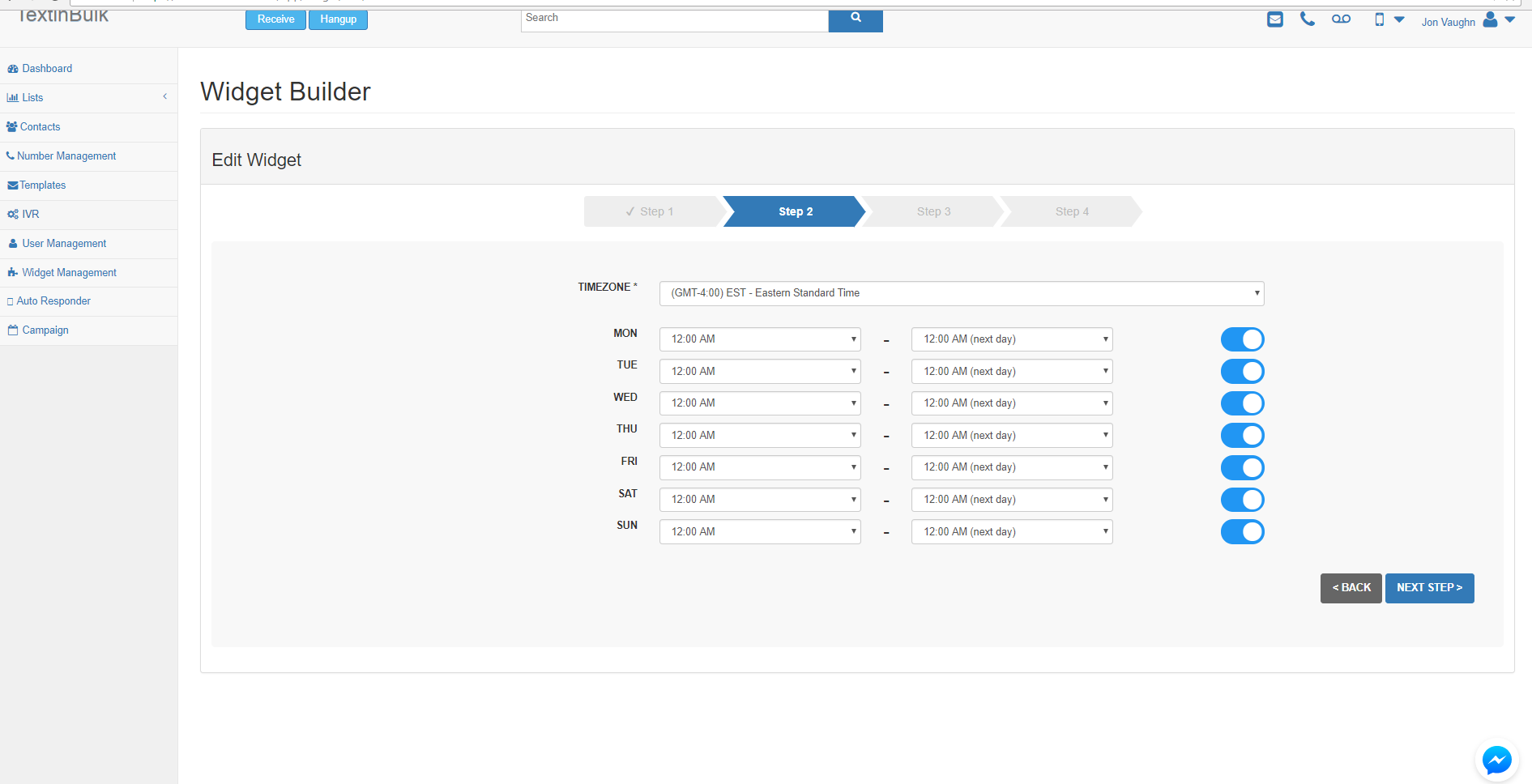Click the Contacts people icon in sidebar
The height and width of the screenshot is (784, 1532).
coord(11,127)
